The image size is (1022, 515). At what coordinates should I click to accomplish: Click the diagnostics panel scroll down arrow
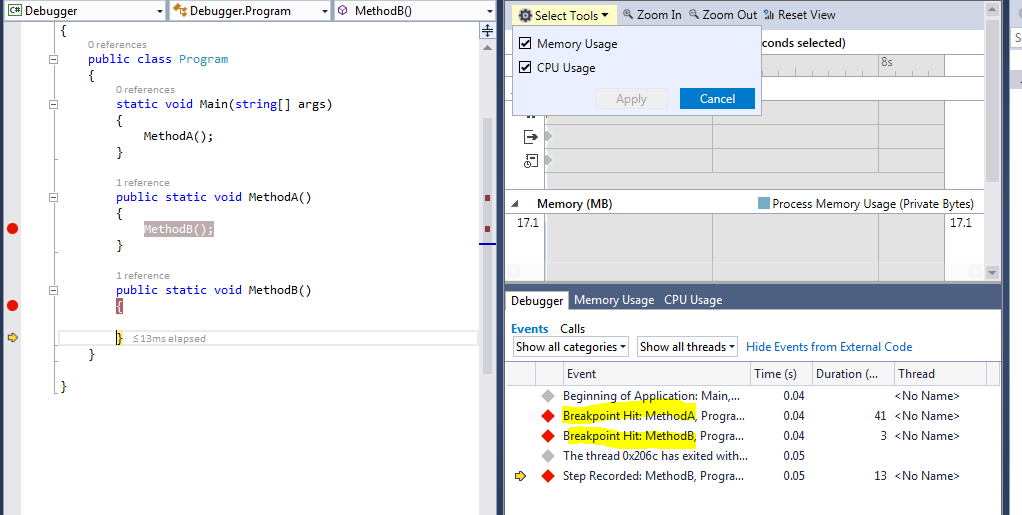pos(992,272)
